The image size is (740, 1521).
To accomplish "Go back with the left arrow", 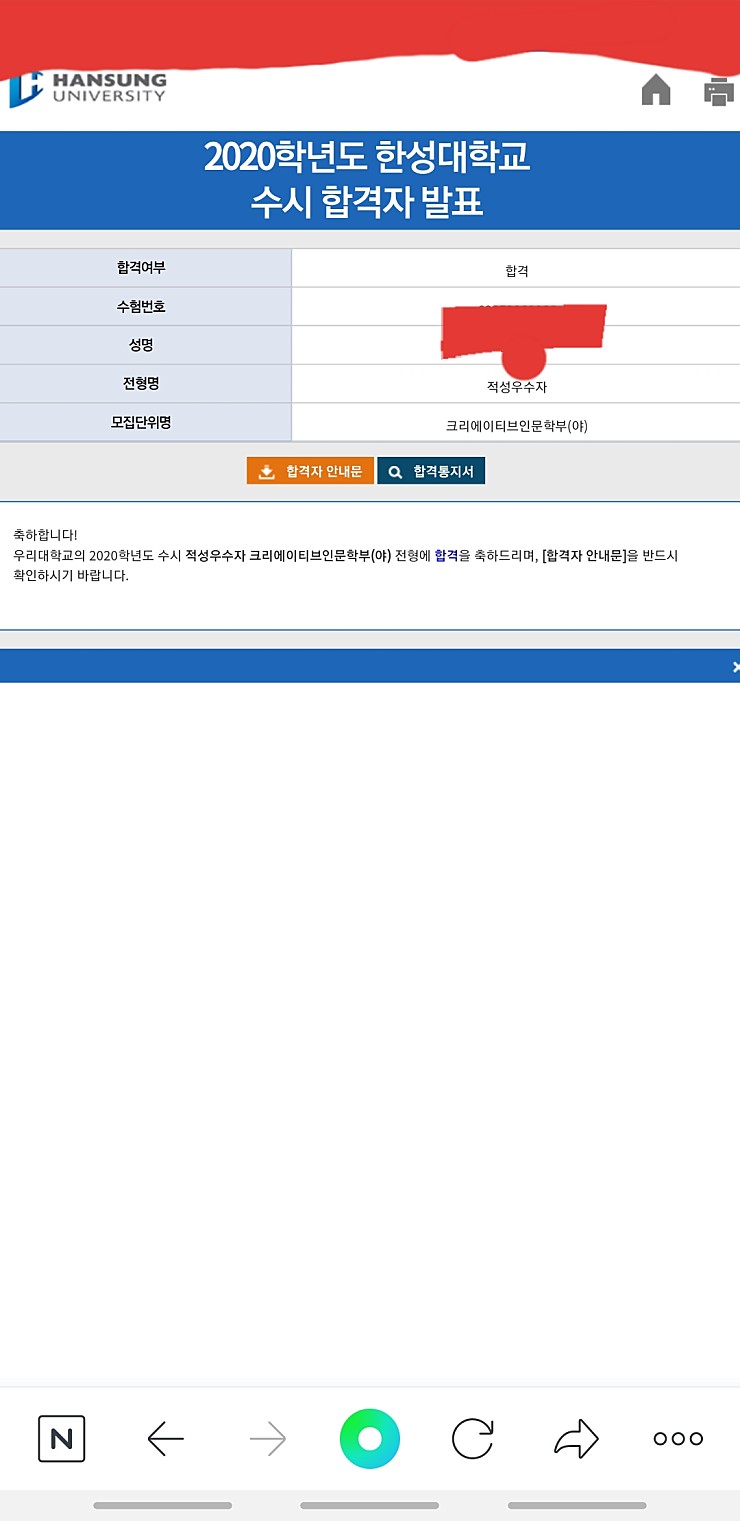I will [x=166, y=1439].
